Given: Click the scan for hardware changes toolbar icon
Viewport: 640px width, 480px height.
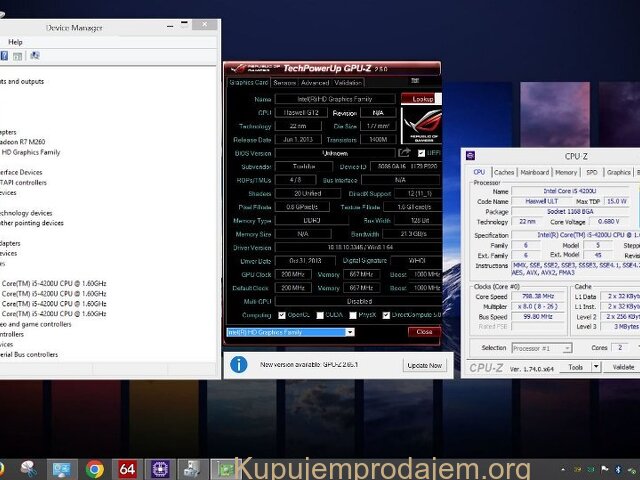Looking at the screenshot, I should tap(35, 56).
